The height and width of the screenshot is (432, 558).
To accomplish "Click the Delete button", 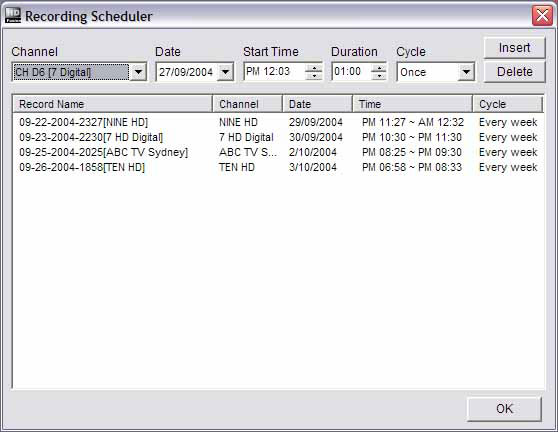I will coord(514,72).
